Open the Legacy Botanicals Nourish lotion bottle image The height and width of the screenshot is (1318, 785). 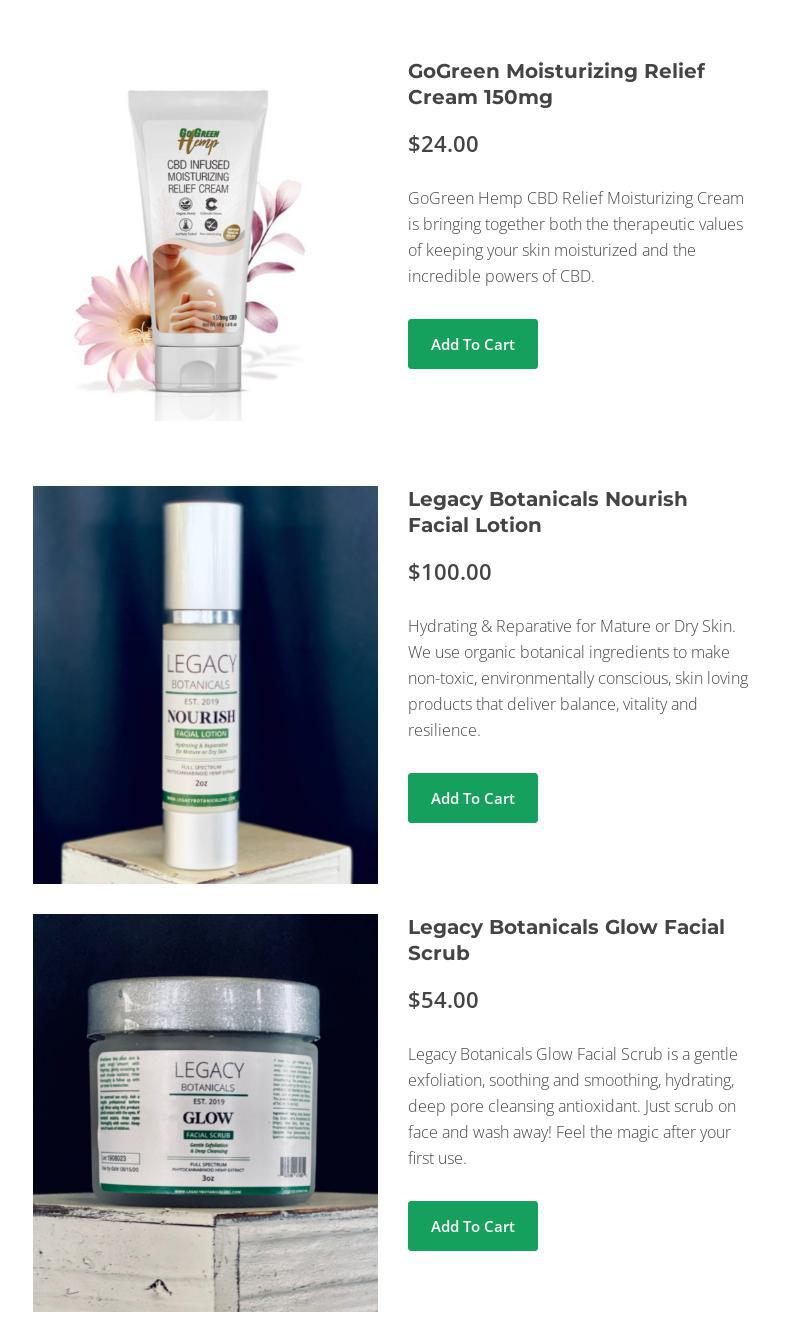point(205,685)
